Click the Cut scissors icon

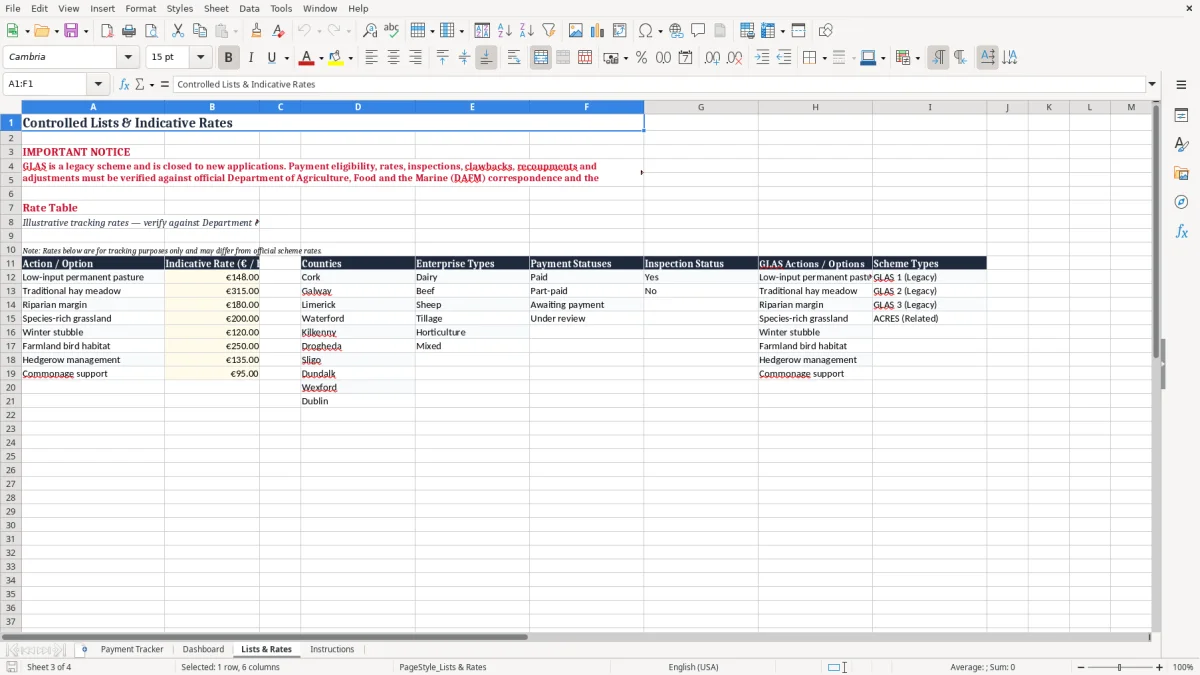pyautogui.click(x=178, y=31)
